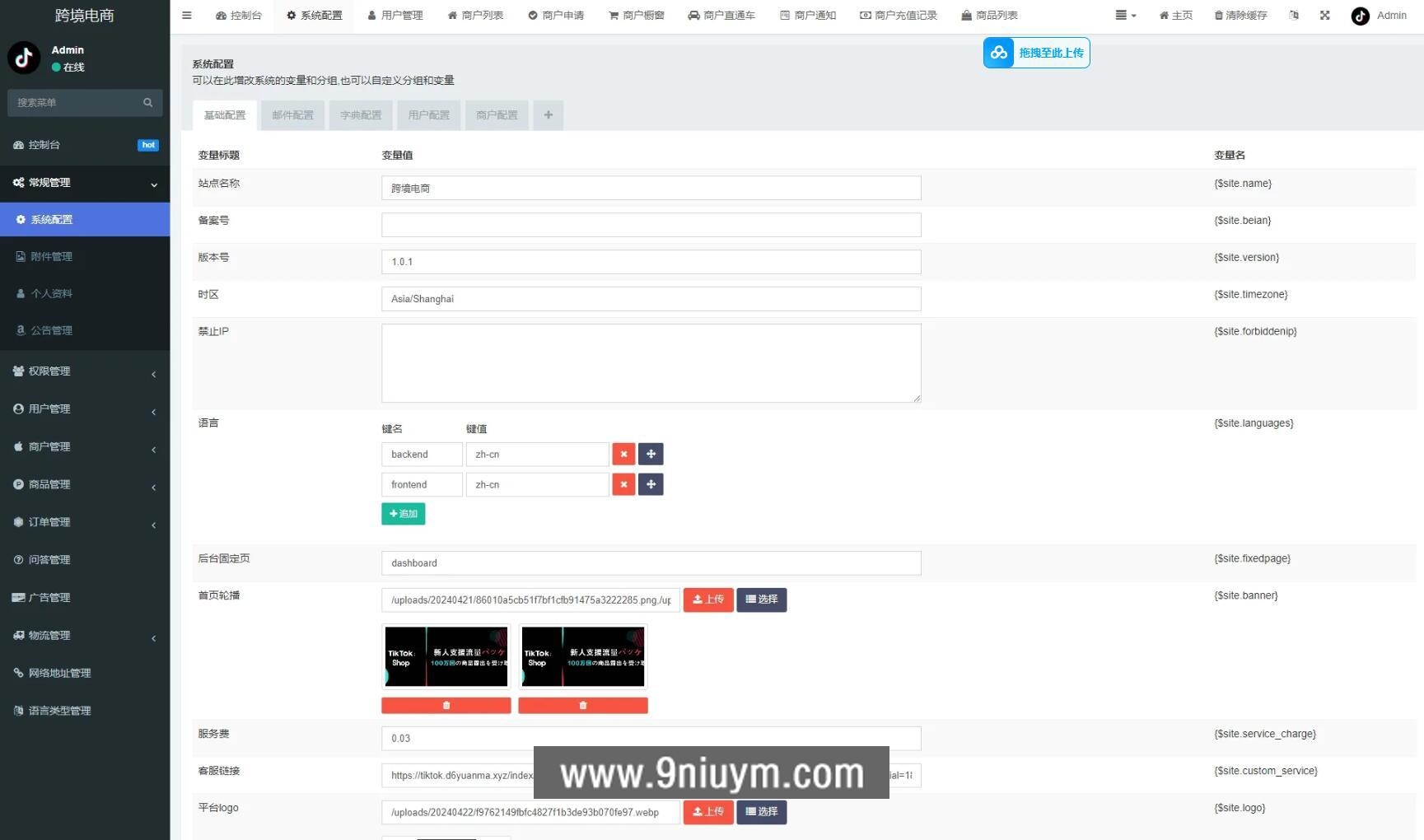Click the fullscreen icon in top bar
This screenshot has width=1424, height=840.
1324,16
